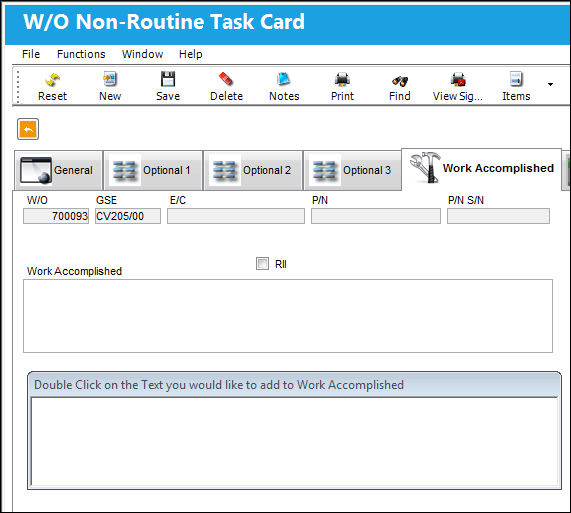This screenshot has height=513, width=571.
Task: Click the W/O field showing 700093
Action: 56,216
